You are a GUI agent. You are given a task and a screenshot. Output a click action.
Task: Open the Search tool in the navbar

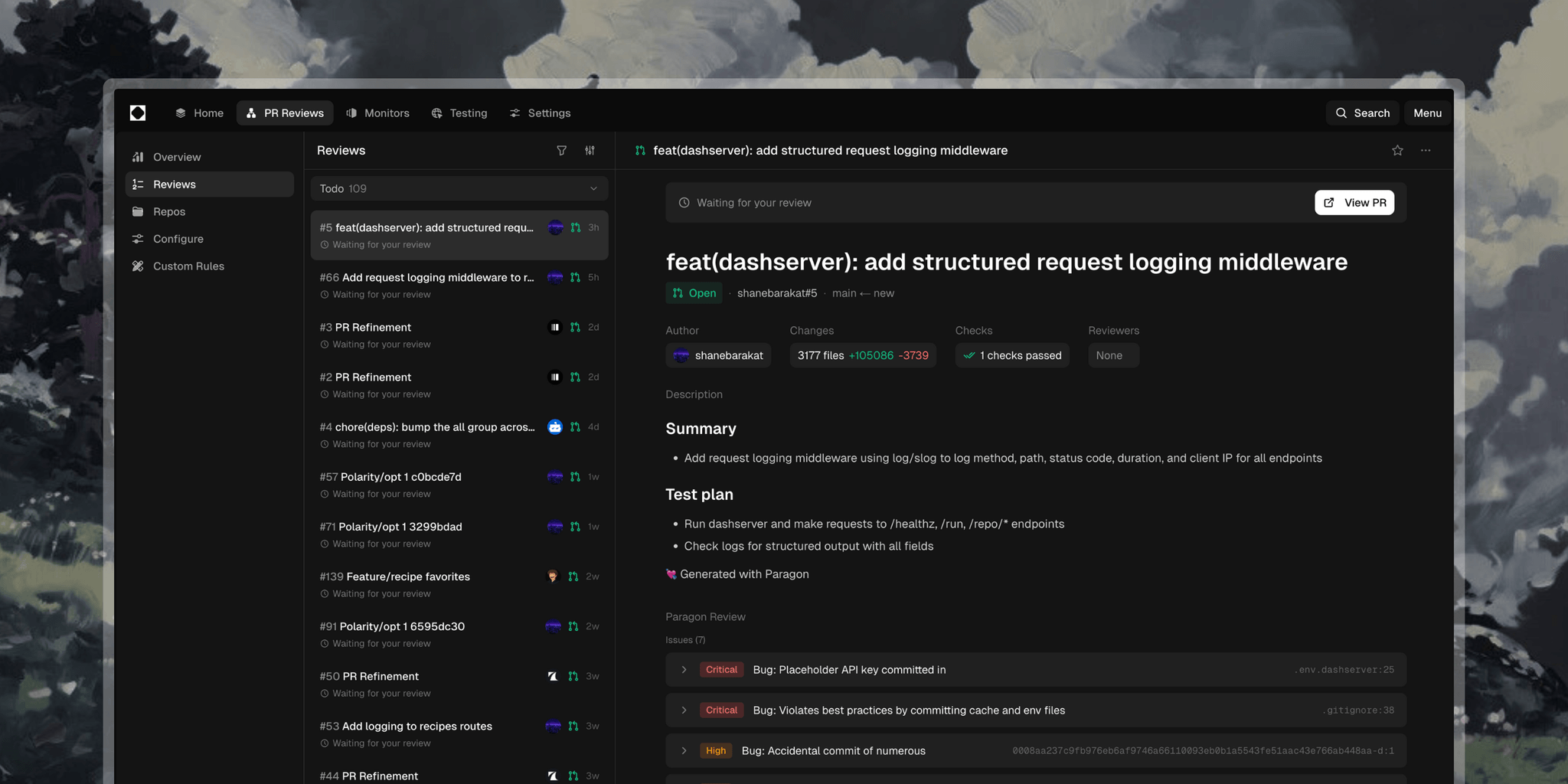pyautogui.click(x=1362, y=113)
